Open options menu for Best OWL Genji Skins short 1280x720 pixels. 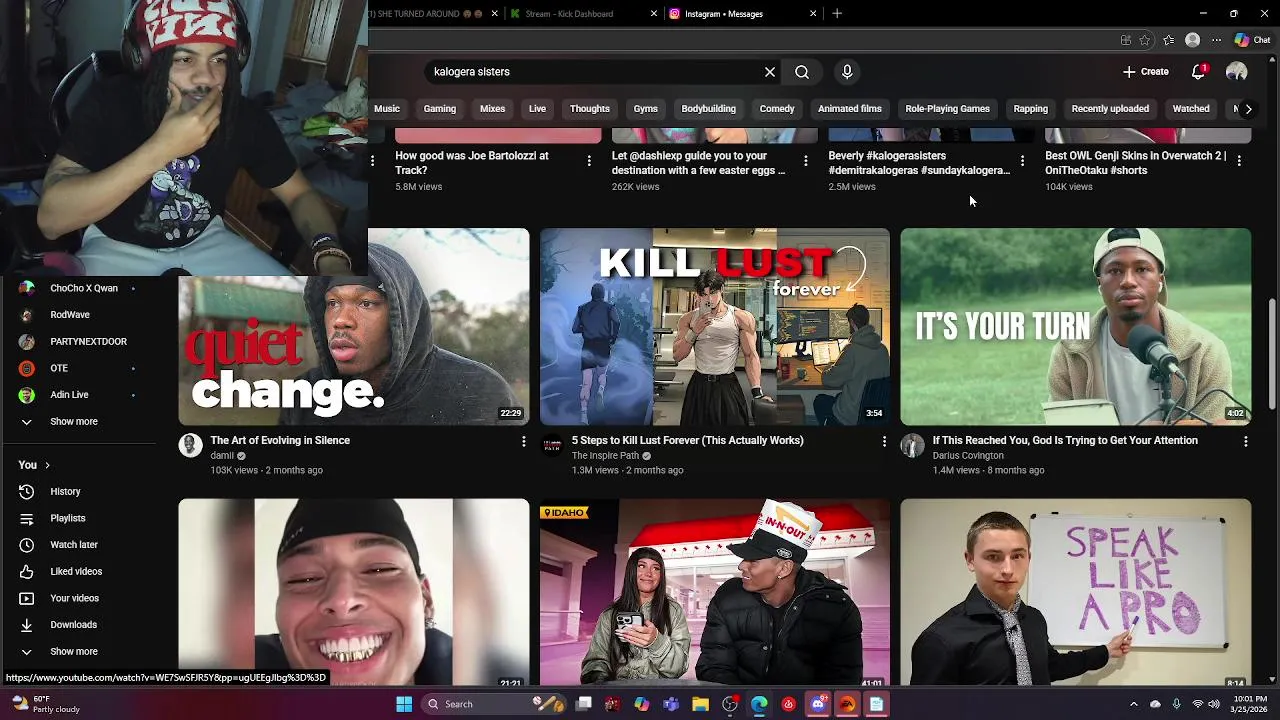coord(1239,160)
